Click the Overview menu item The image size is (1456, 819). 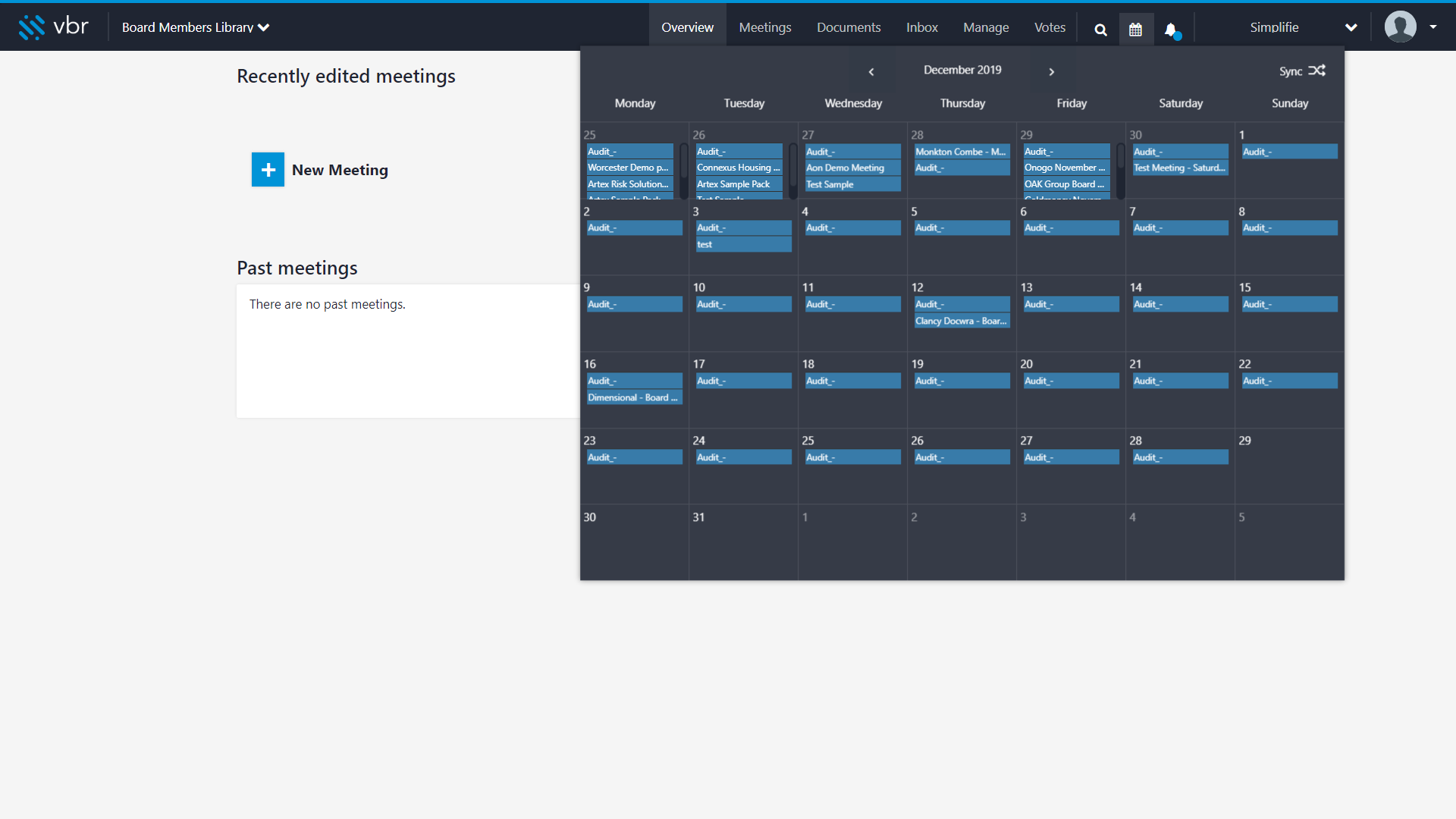(687, 27)
